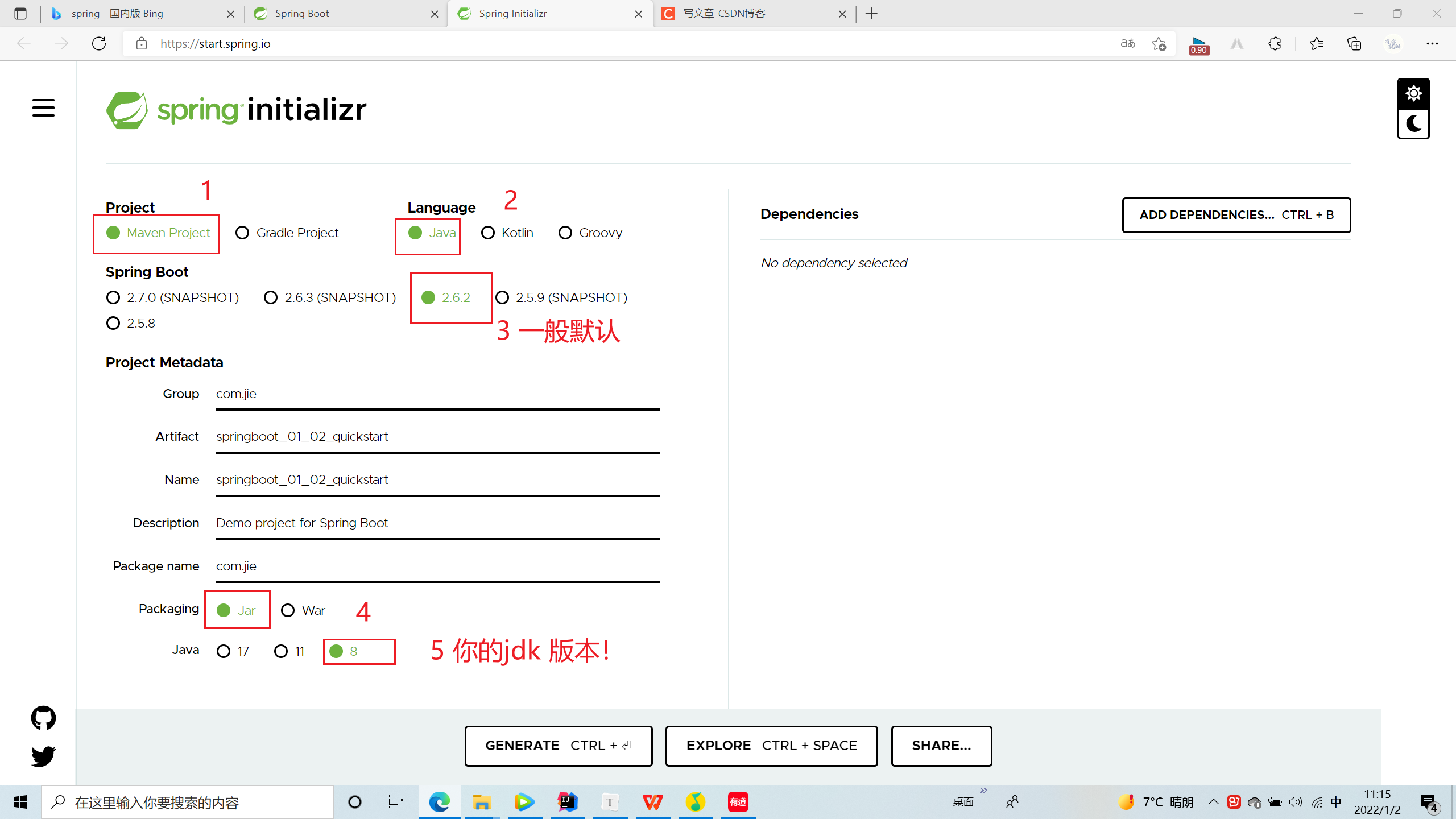Screen dimensions: 1456x819
Task: Open WPS Office from the taskbar
Action: pyautogui.click(x=652, y=802)
